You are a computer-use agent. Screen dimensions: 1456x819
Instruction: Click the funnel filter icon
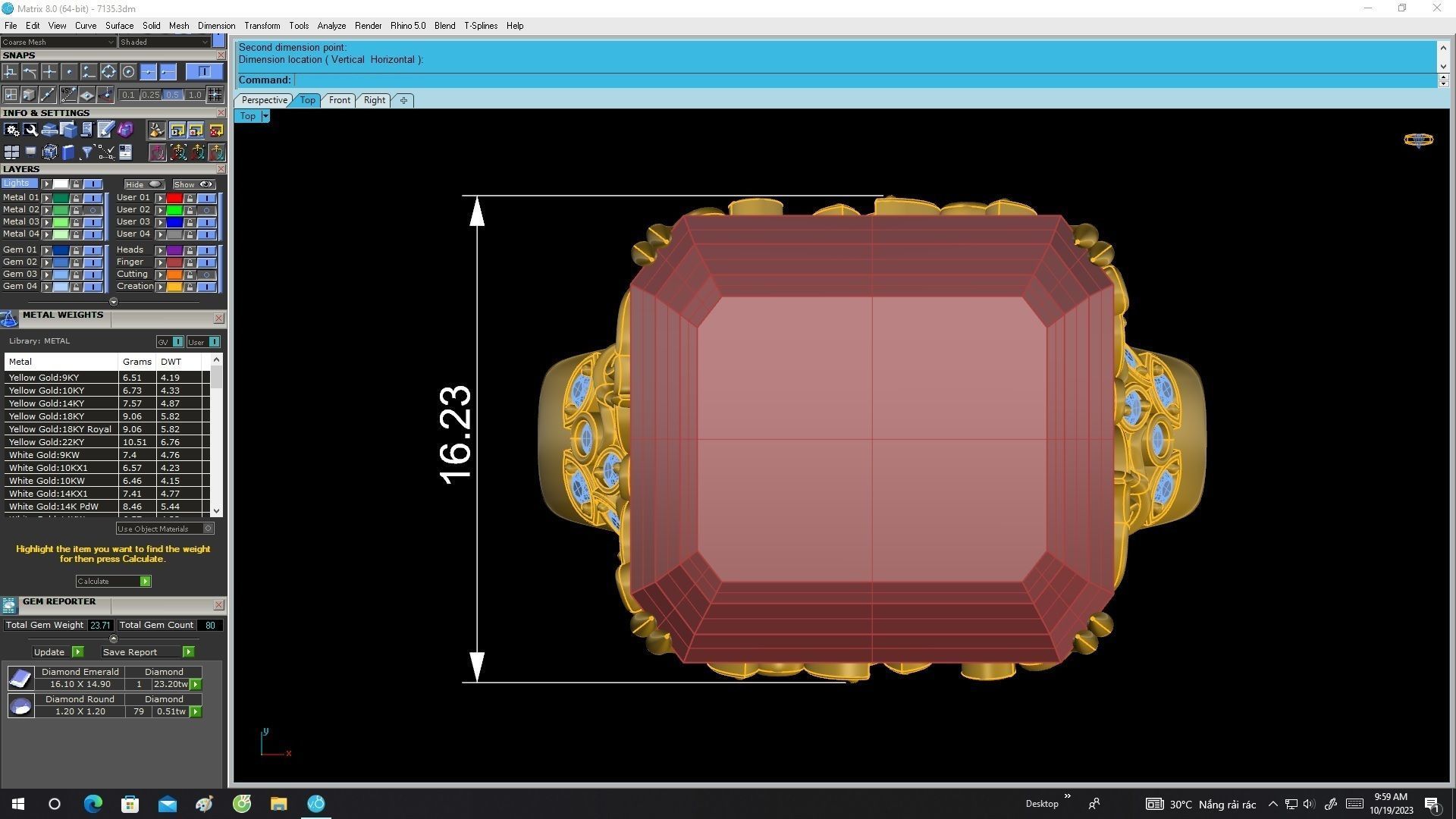[x=87, y=152]
